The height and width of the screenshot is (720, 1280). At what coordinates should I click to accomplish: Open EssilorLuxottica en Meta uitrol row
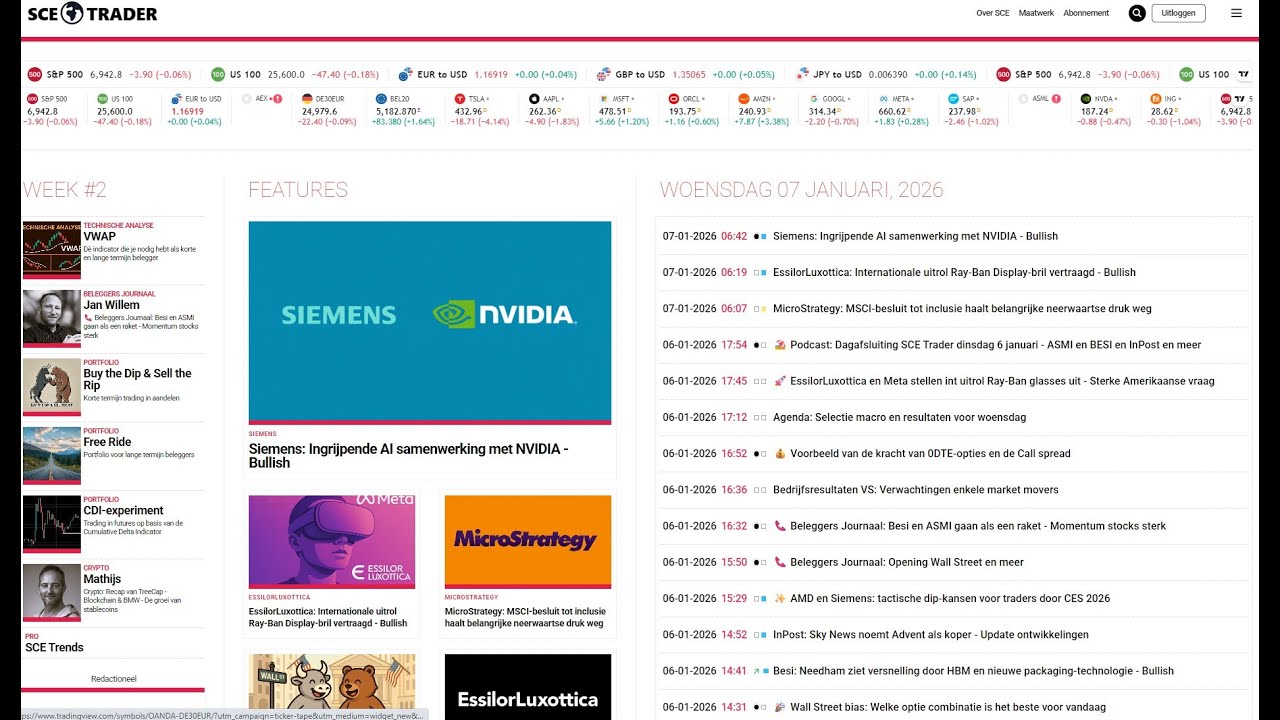pos(954,381)
